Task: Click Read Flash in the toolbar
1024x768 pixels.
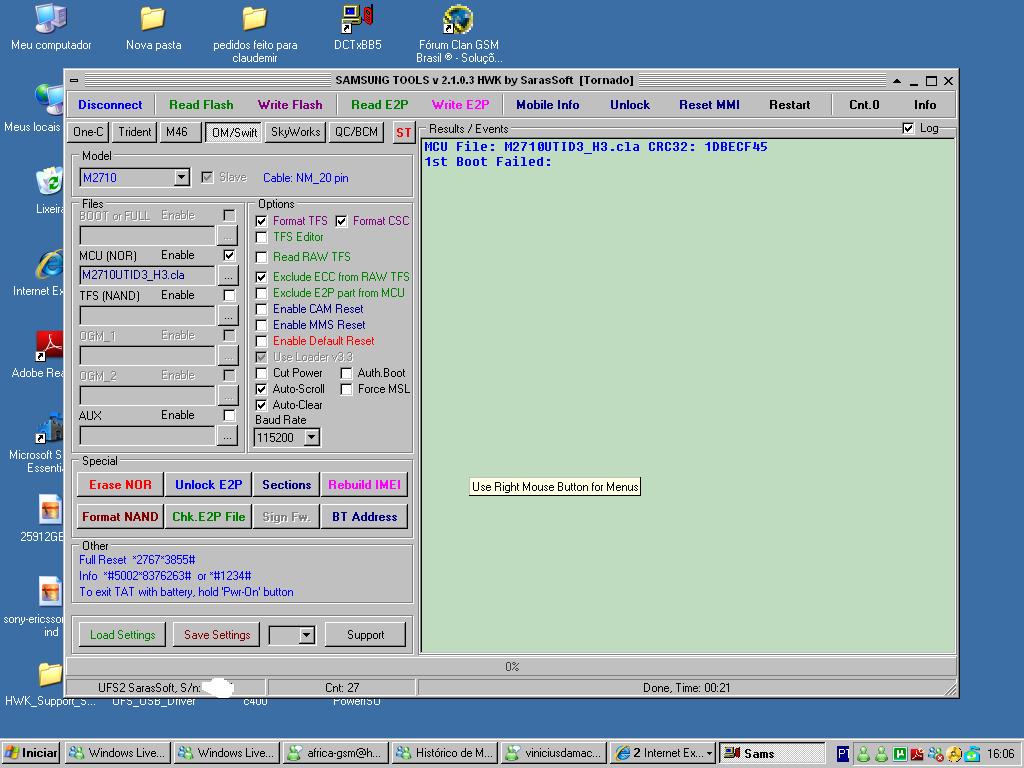Action: (201, 104)
